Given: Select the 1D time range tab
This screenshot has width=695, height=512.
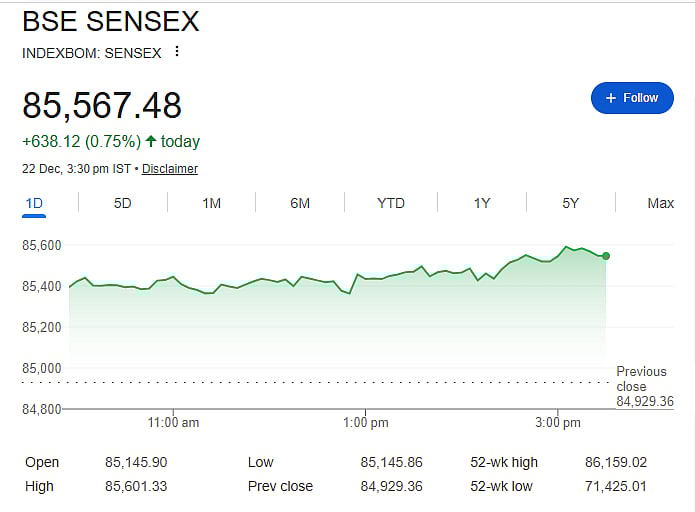Looking at the screenshot, I should pyautogui.click(x=34, y=203).
